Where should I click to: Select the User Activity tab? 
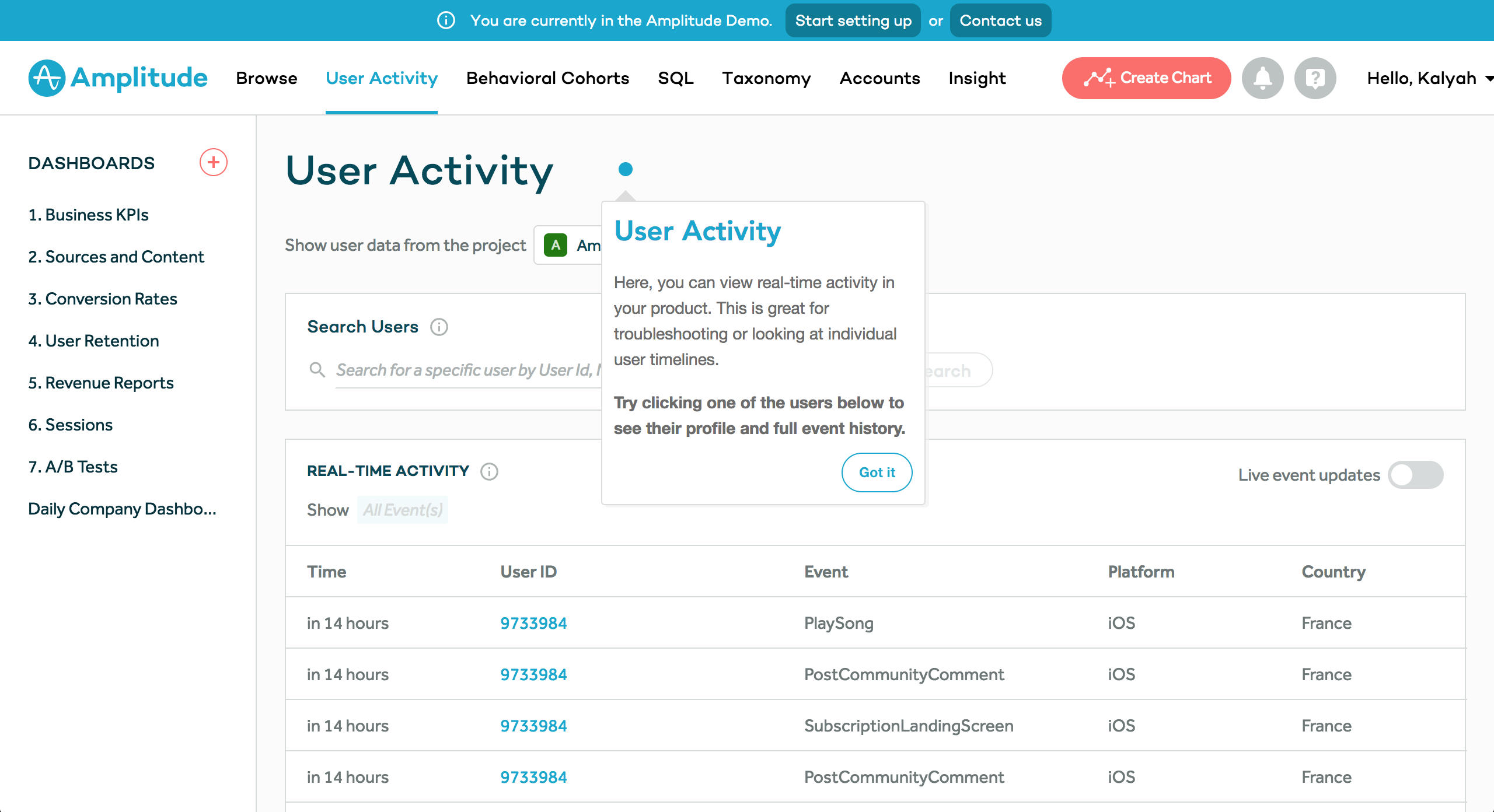tap(382, 78)
